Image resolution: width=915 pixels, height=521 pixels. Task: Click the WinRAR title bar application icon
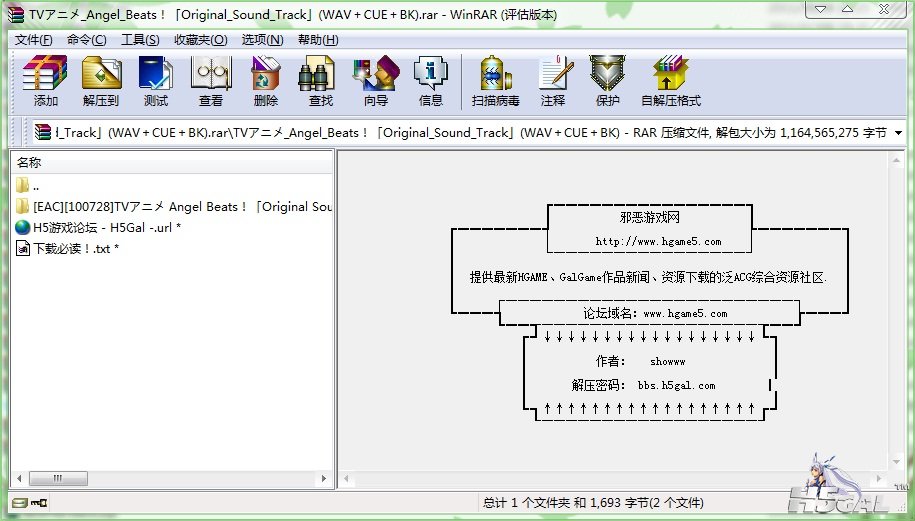click(16, 14)
